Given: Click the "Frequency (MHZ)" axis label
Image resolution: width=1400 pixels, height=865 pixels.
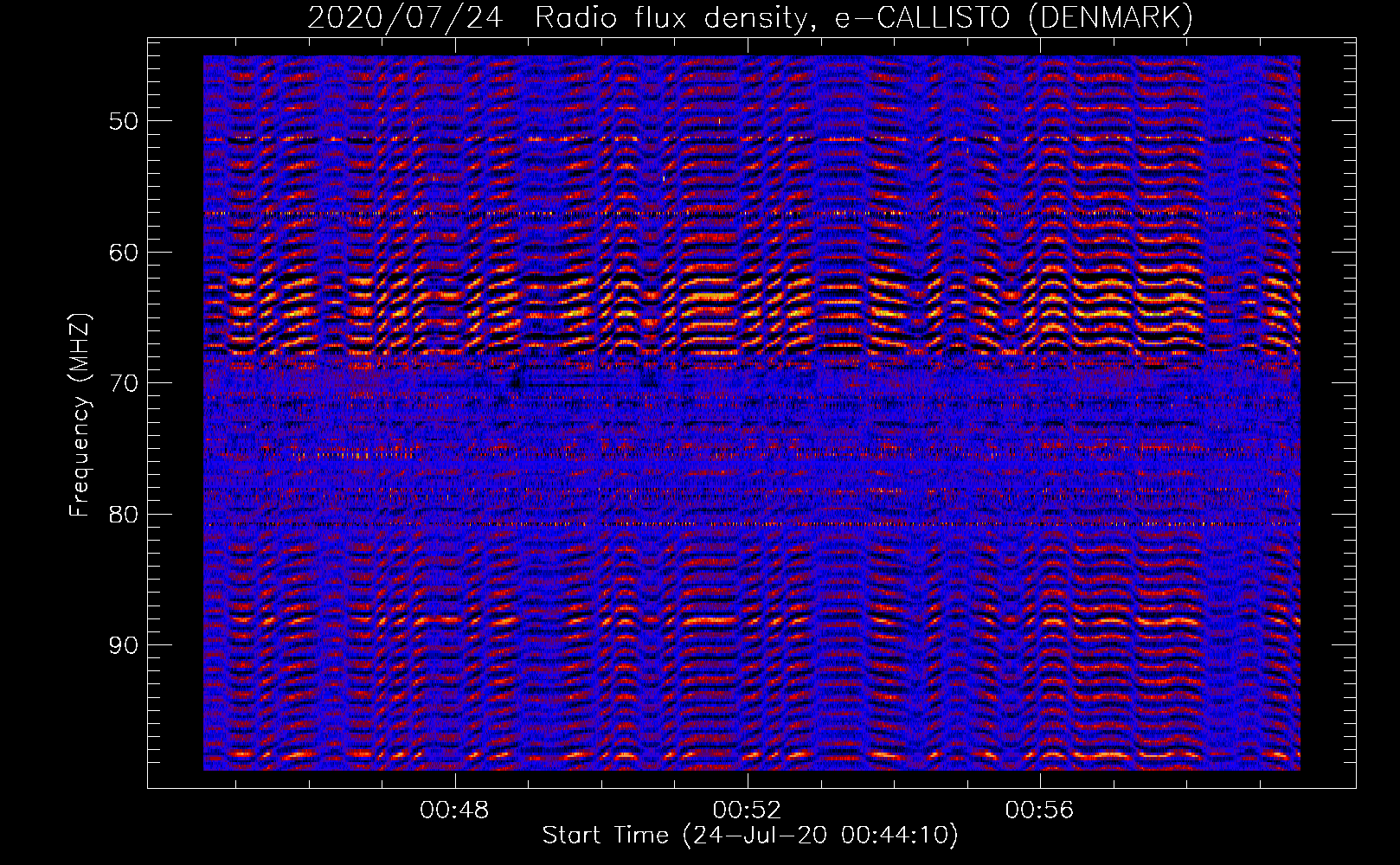Looking at the screenshot, I should (80, 415).
